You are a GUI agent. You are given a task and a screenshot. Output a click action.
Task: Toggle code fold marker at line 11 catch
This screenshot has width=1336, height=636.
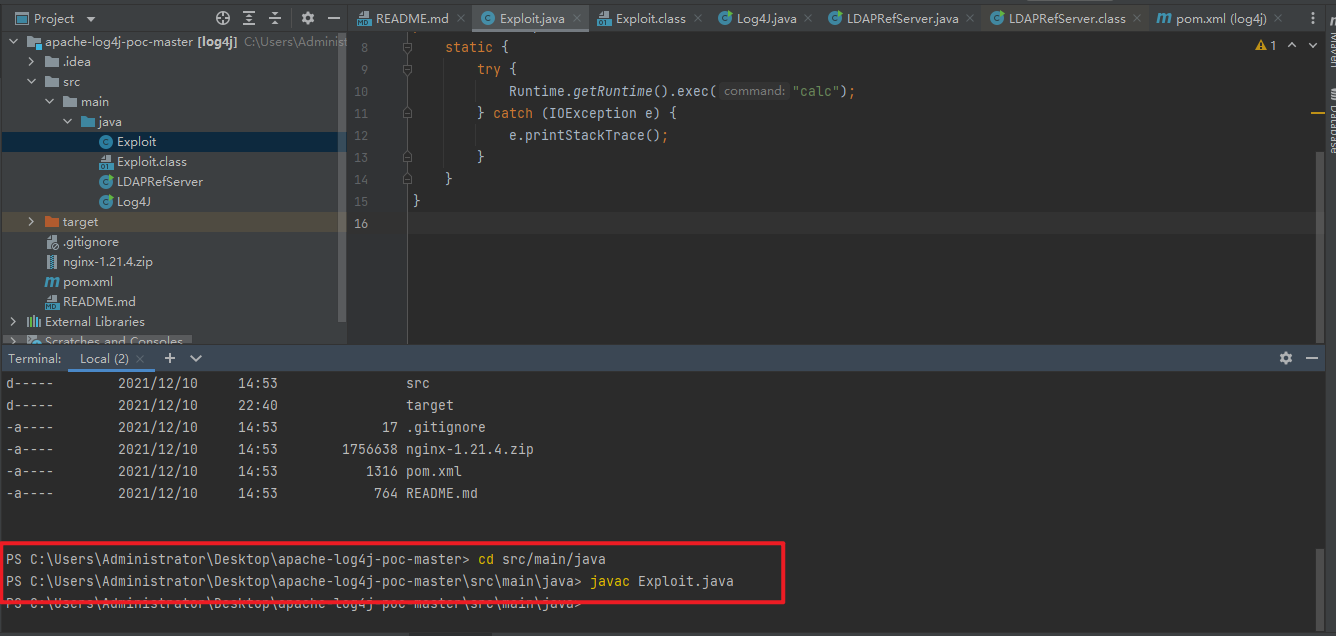(x=407, y=114)
